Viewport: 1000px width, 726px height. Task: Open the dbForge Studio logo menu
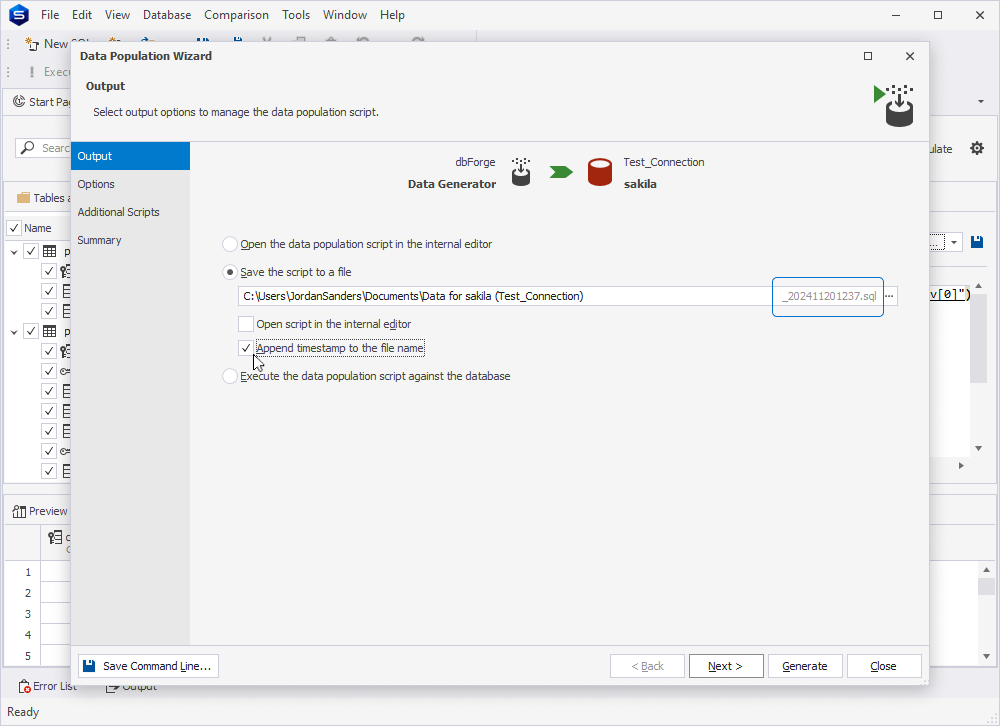point(18,15)
